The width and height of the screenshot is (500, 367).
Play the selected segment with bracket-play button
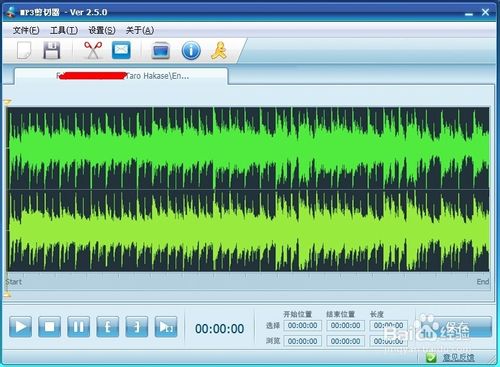click(x=166, y=327)
